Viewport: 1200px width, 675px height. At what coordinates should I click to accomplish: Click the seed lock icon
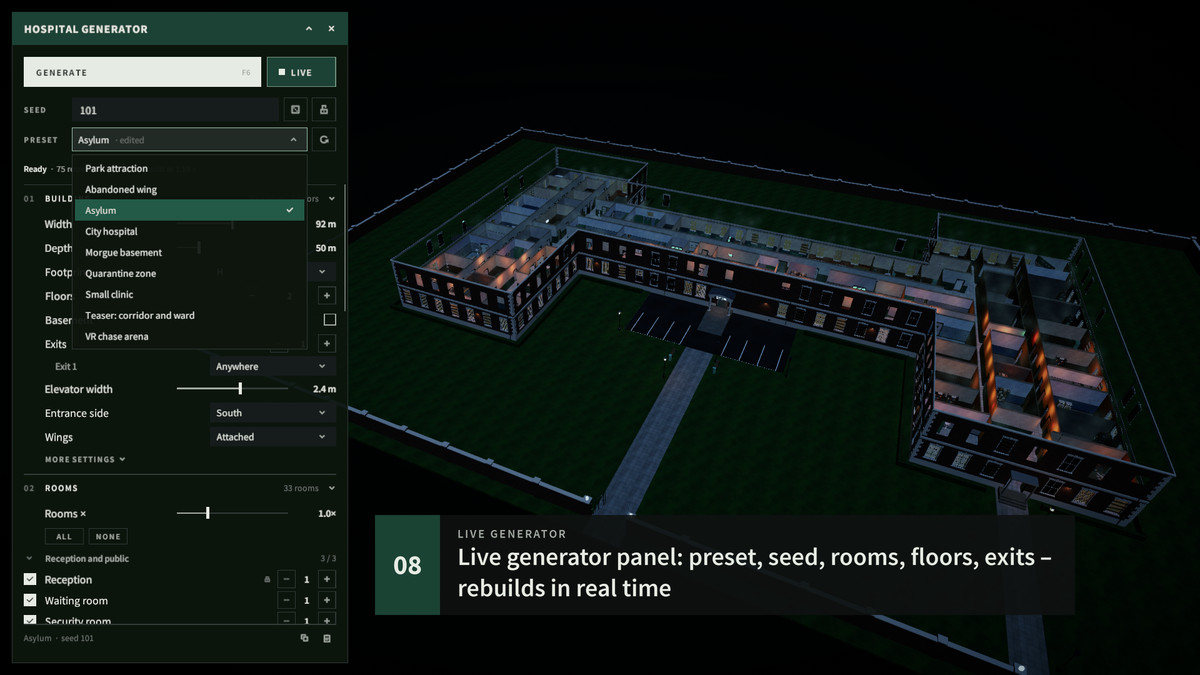pos(323,110)
